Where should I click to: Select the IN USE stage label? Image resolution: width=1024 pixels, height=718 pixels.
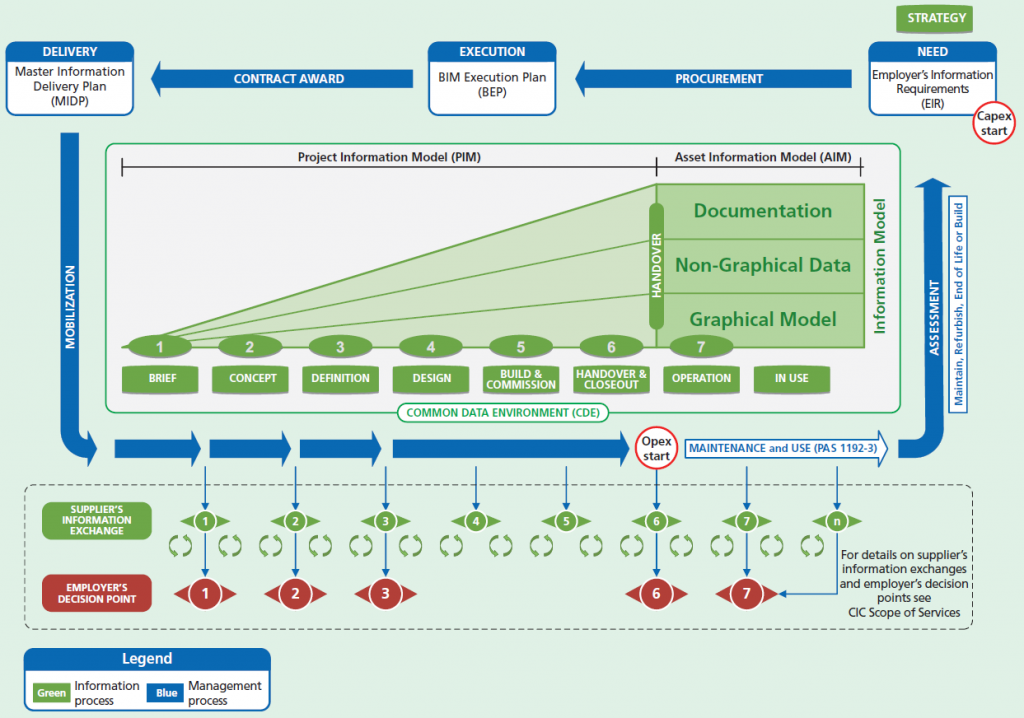792,379
